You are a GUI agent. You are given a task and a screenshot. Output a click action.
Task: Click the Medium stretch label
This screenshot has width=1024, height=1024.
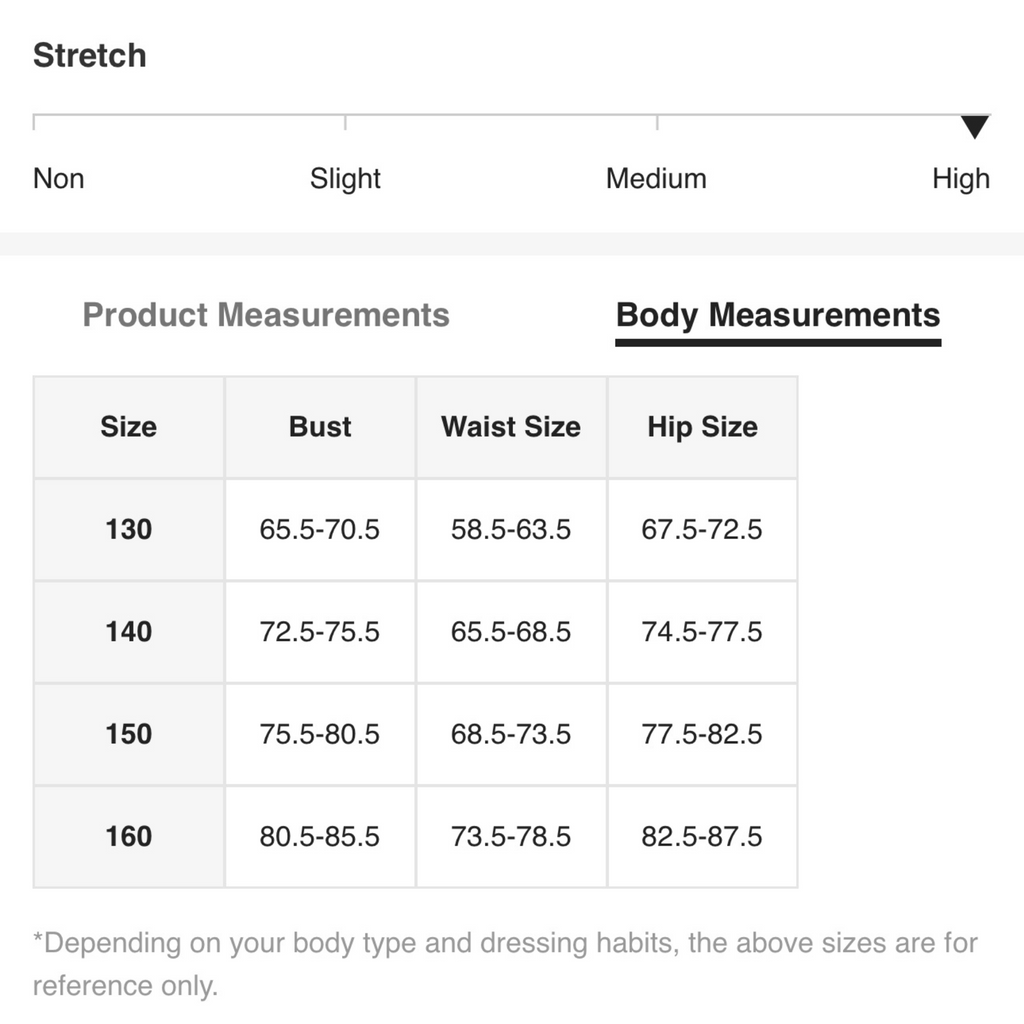(656, 179)
